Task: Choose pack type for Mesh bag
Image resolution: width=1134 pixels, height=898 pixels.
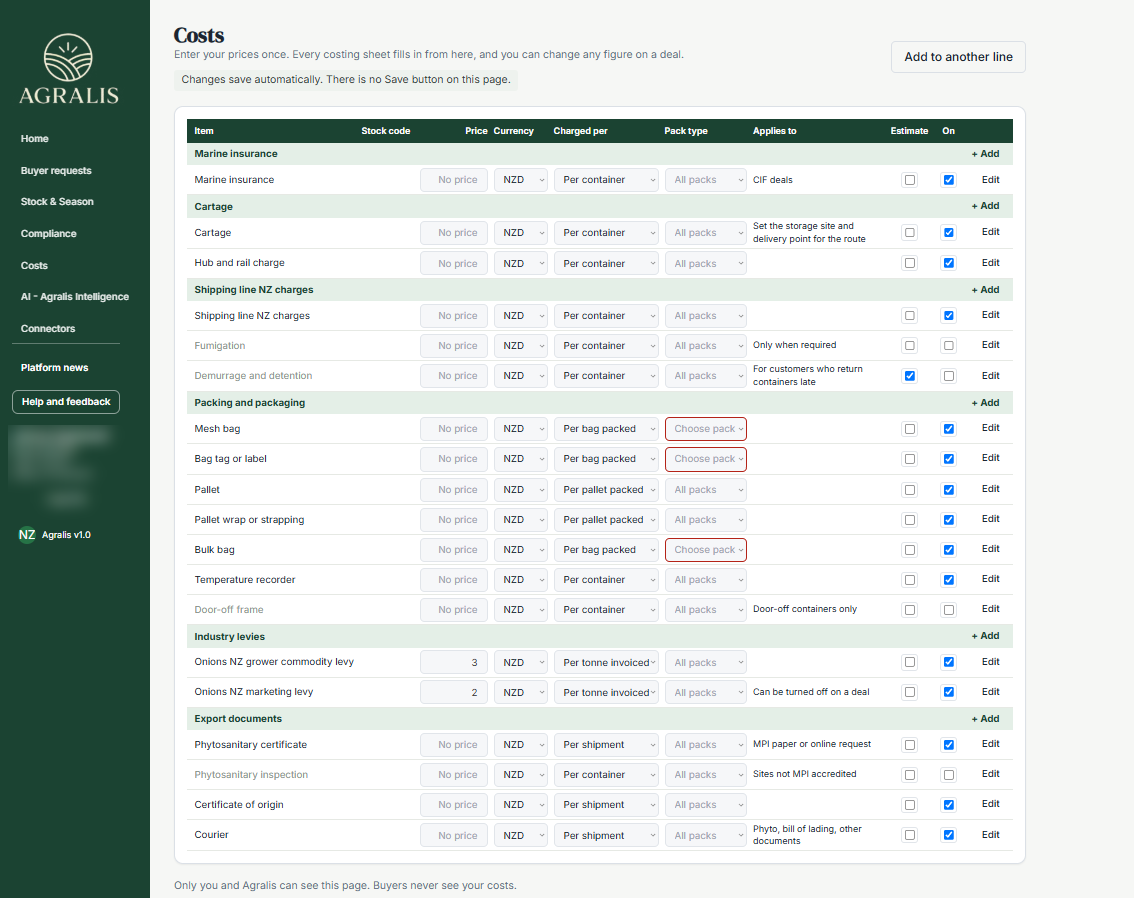Action: 706,429
